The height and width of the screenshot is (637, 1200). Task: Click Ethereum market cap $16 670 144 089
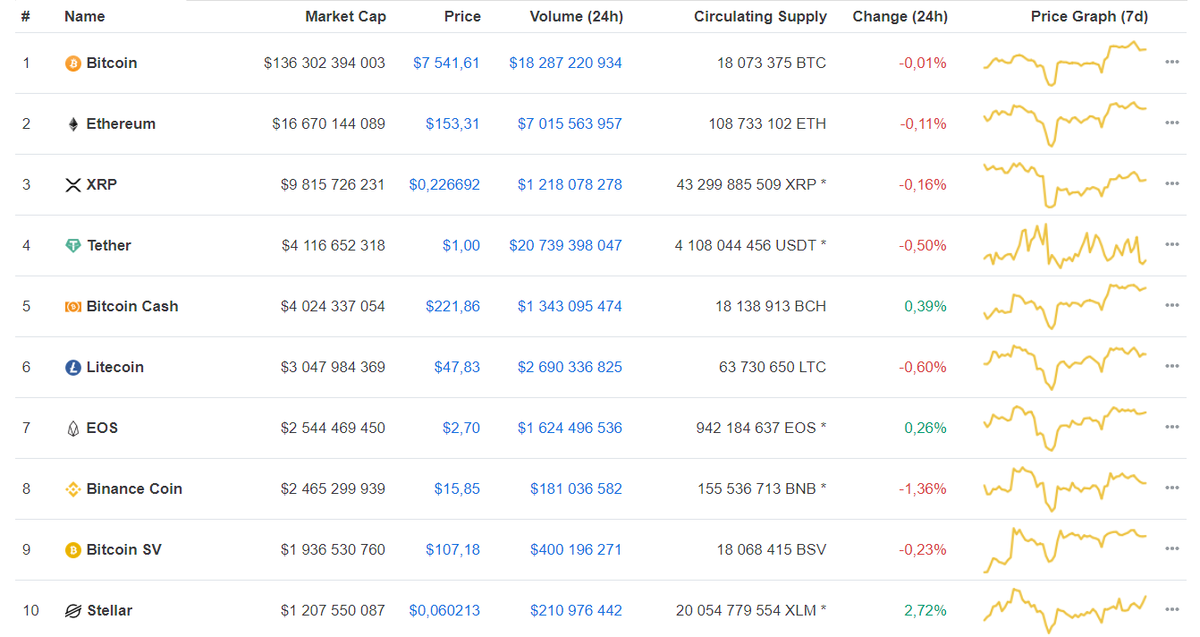(328, 124)
